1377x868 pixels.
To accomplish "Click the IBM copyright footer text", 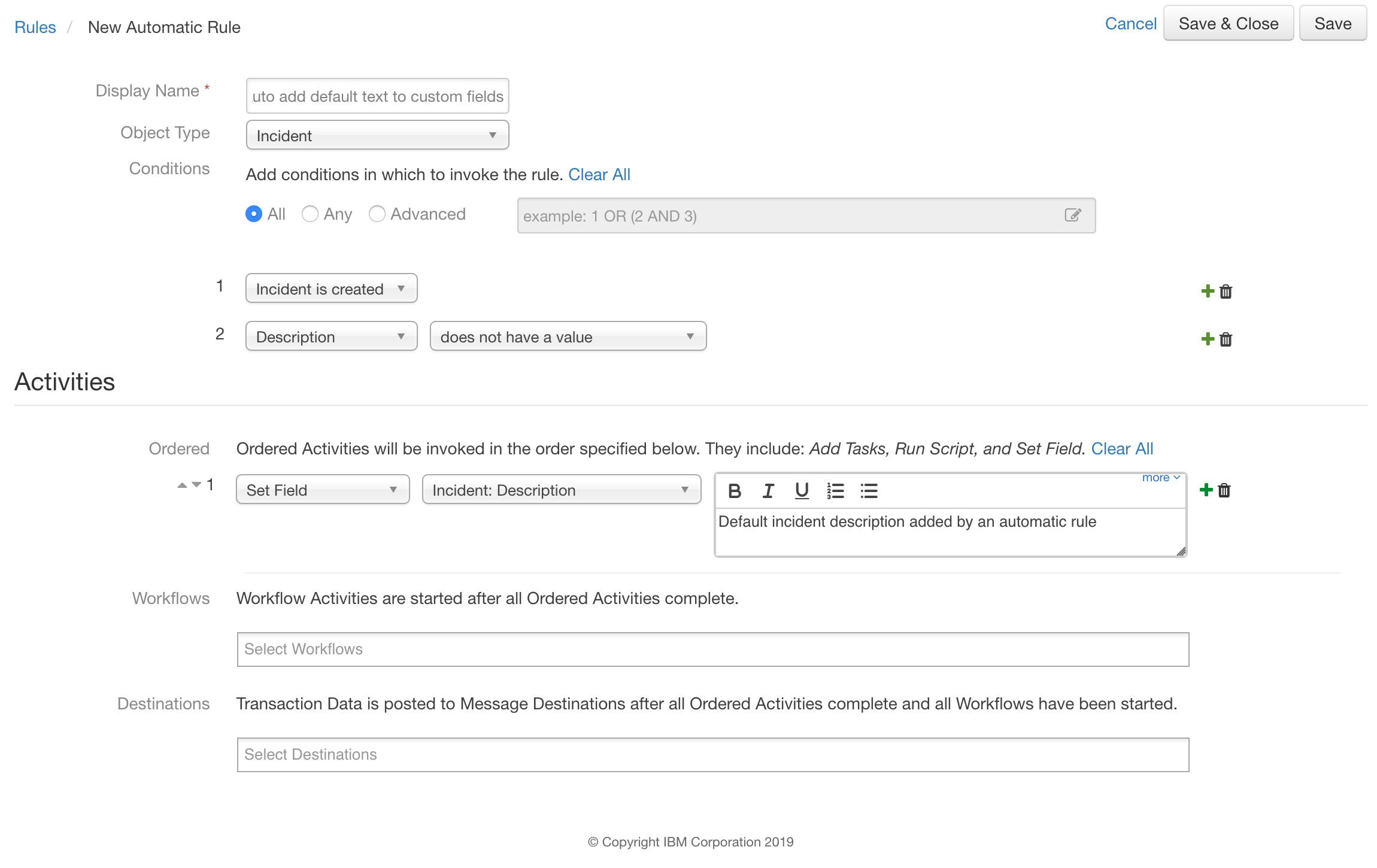I will (x=690, y=842).
